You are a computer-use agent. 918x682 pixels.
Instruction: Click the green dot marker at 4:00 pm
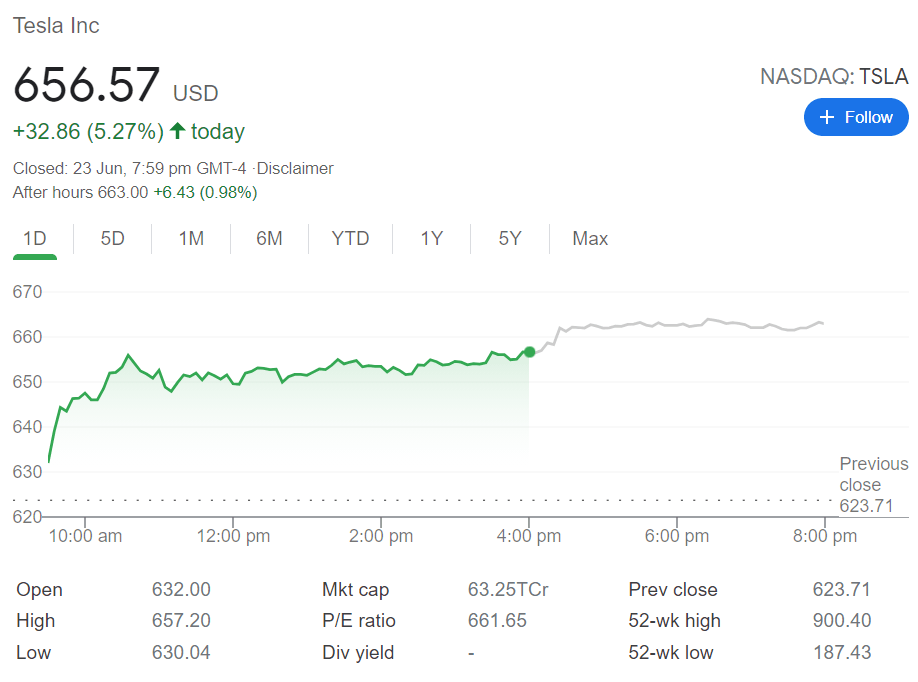529,352
